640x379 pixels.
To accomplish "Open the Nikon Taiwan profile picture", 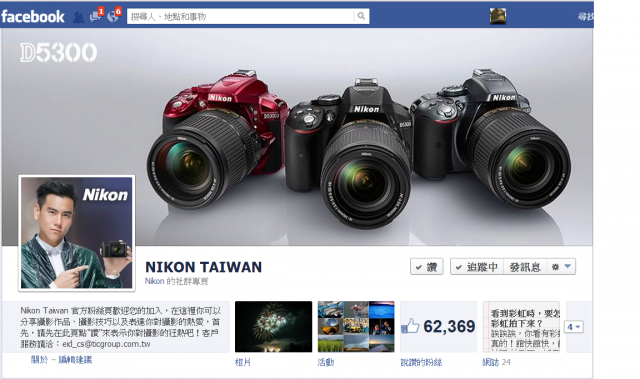I will click(77, 233).
